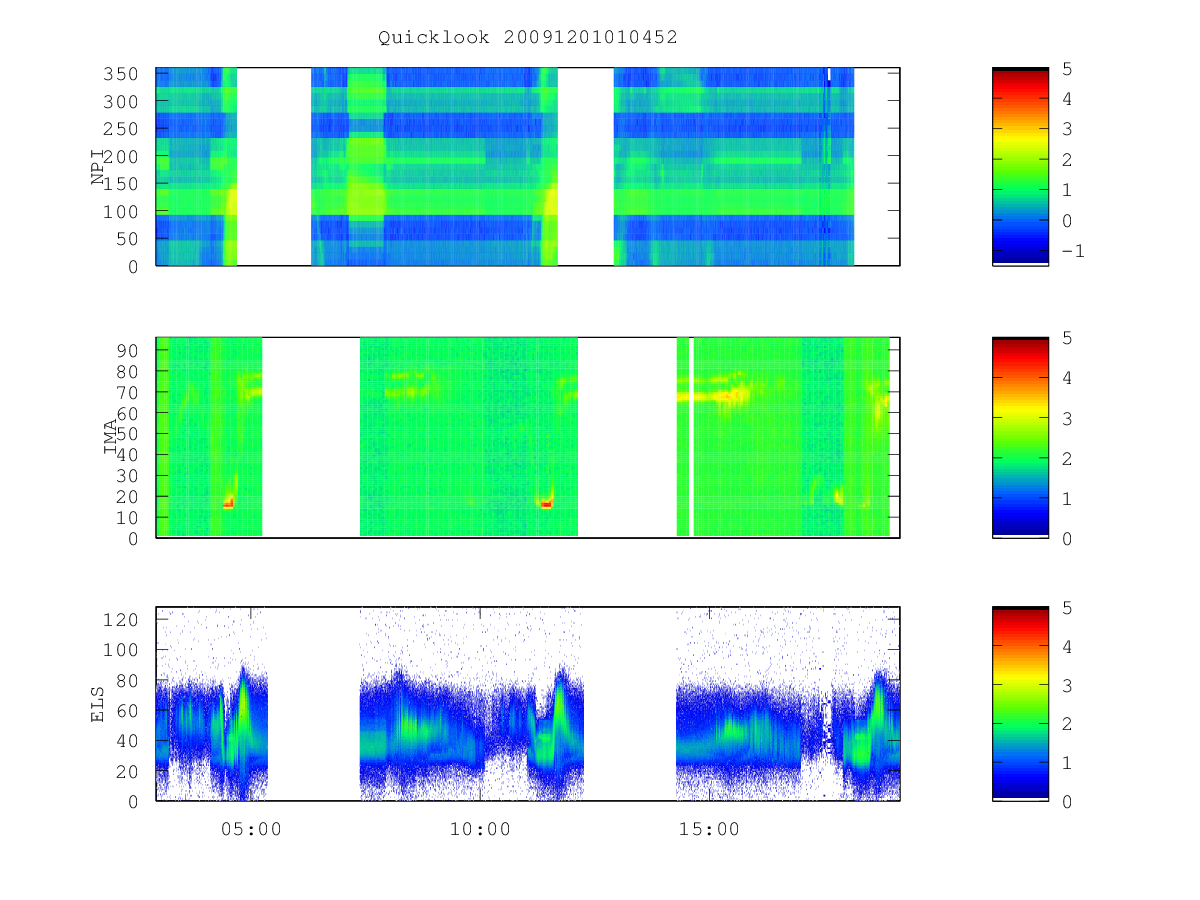Click the -1 label on NPI colorbar
The image size is (1200, 900).
pyautogui.click(x=1073, y=251)
